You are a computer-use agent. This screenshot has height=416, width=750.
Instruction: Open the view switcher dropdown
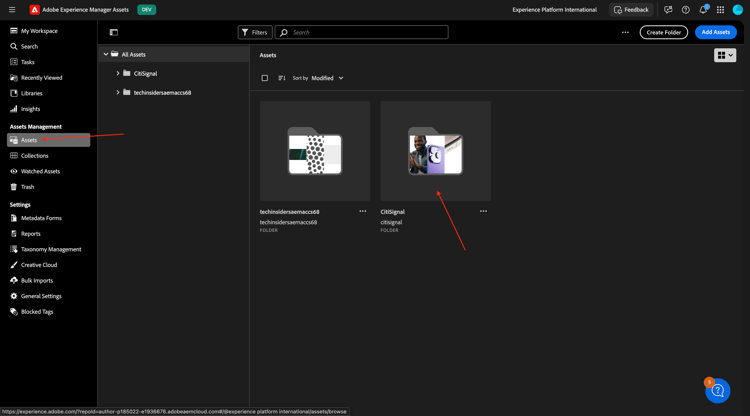pos(725,55)
